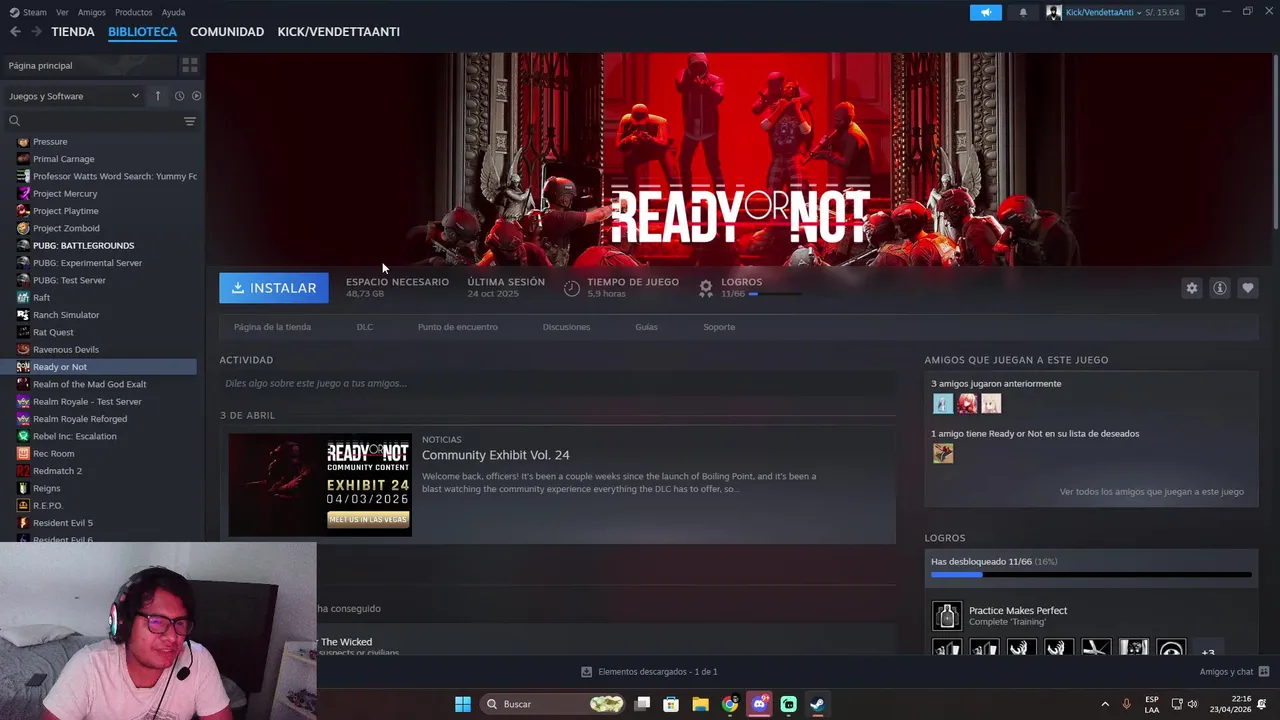The width and height of the screenshot is (1280, 720).
Task: Click the library search magnifier icon
Action: tap(14, 121)
